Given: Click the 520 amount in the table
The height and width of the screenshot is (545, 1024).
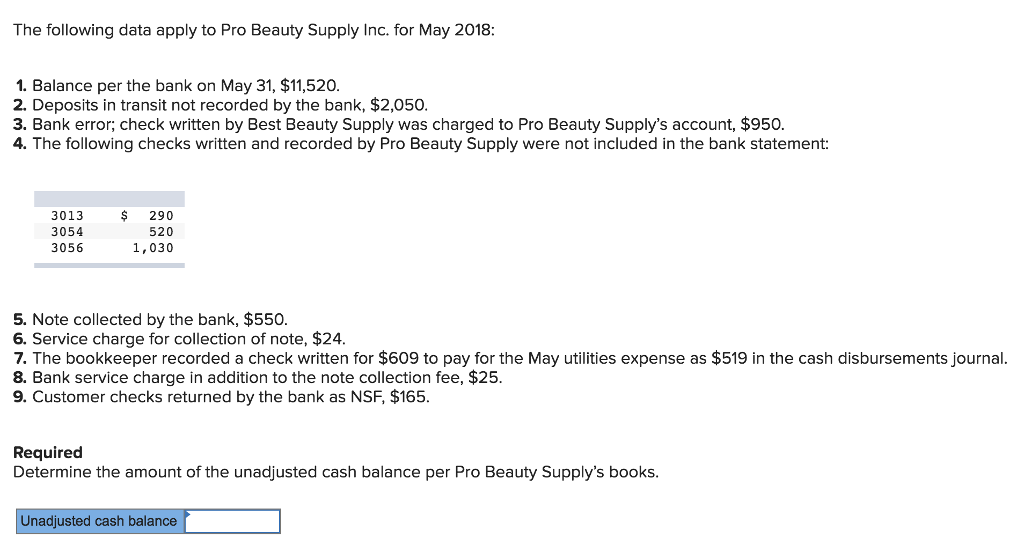Looking at the screenshot, I should [161, 232].
